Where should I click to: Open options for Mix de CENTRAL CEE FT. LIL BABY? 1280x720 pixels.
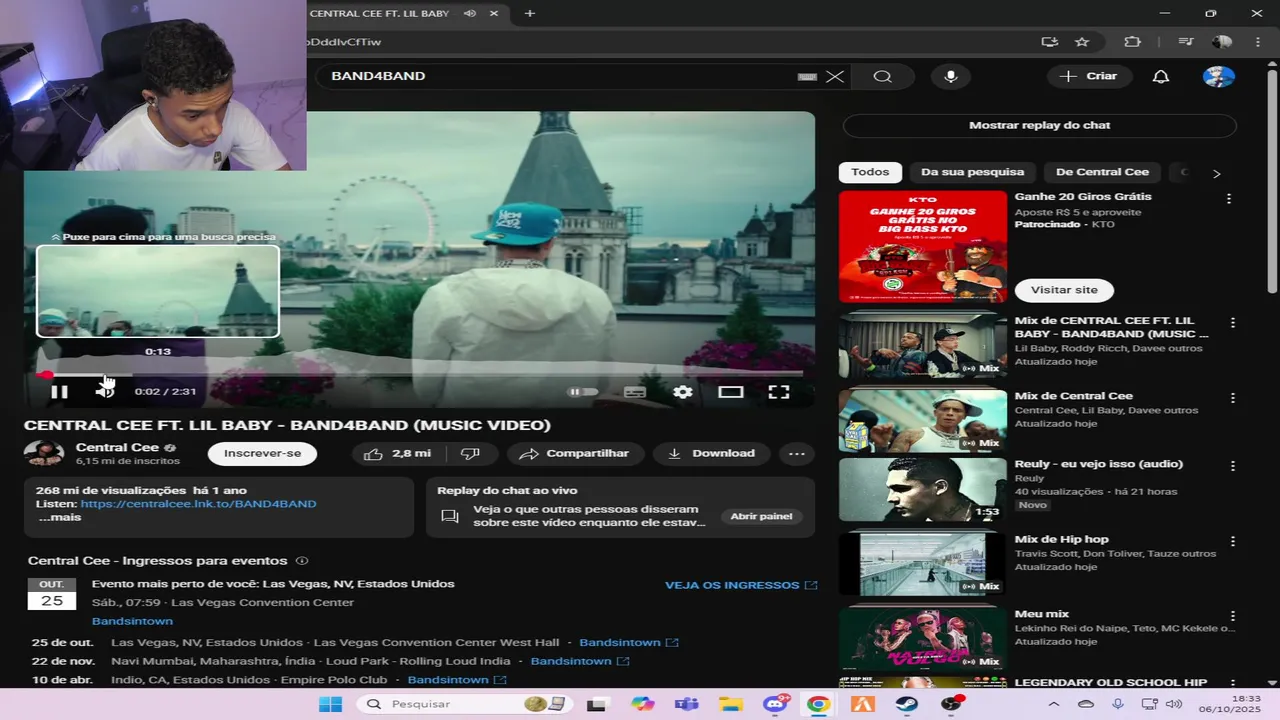(x=1233, y=323)
